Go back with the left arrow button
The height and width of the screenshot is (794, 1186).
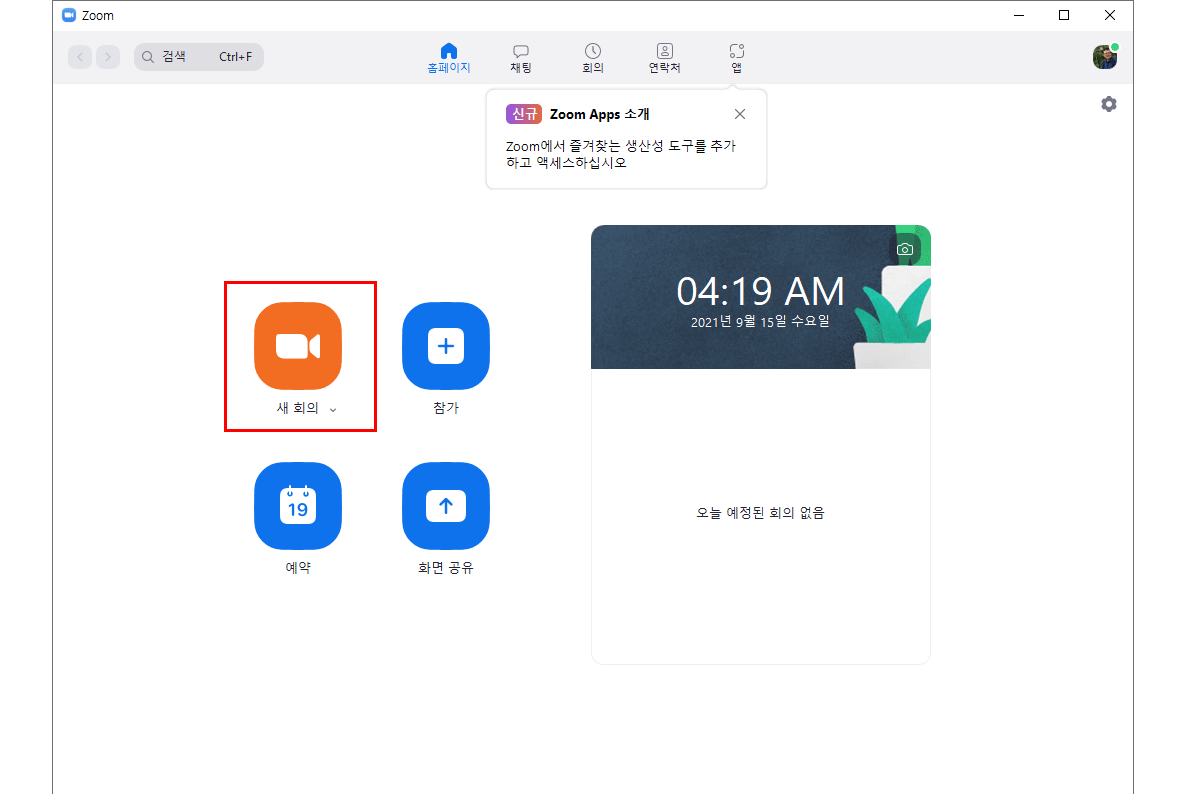click(x=80, y=57)
